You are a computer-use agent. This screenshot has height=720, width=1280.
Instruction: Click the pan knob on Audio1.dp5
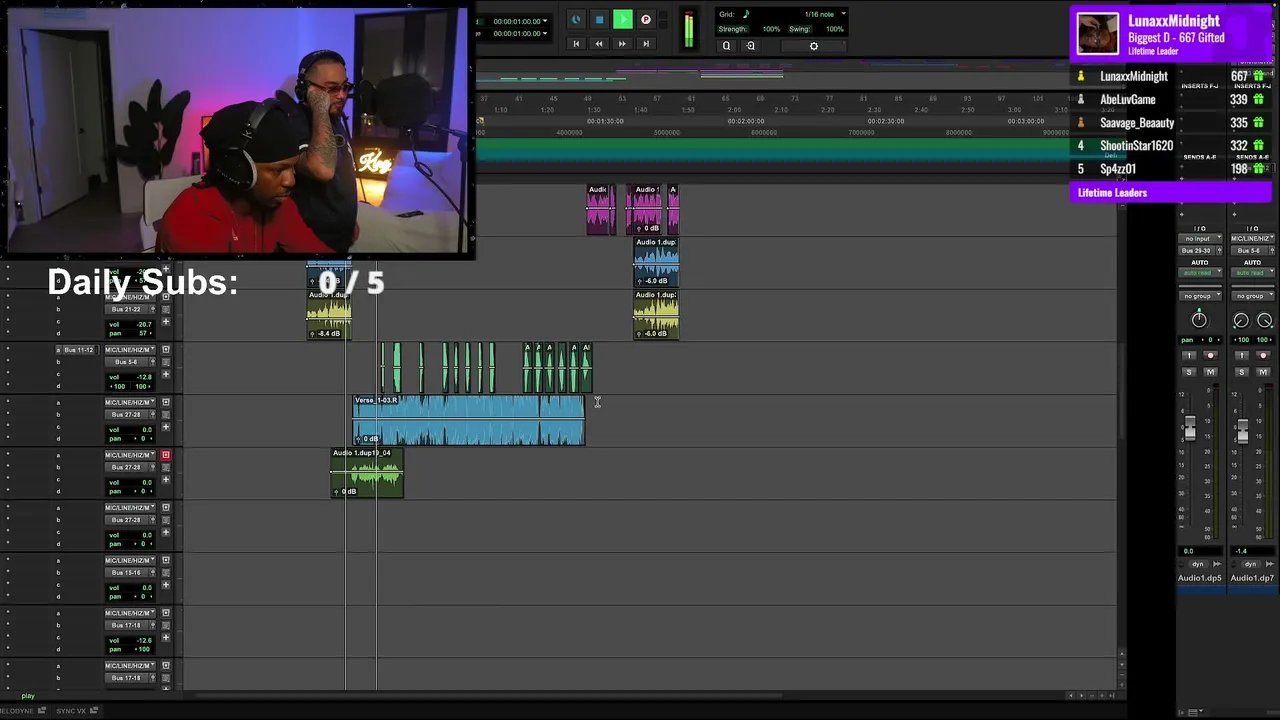click(1199, 320)
